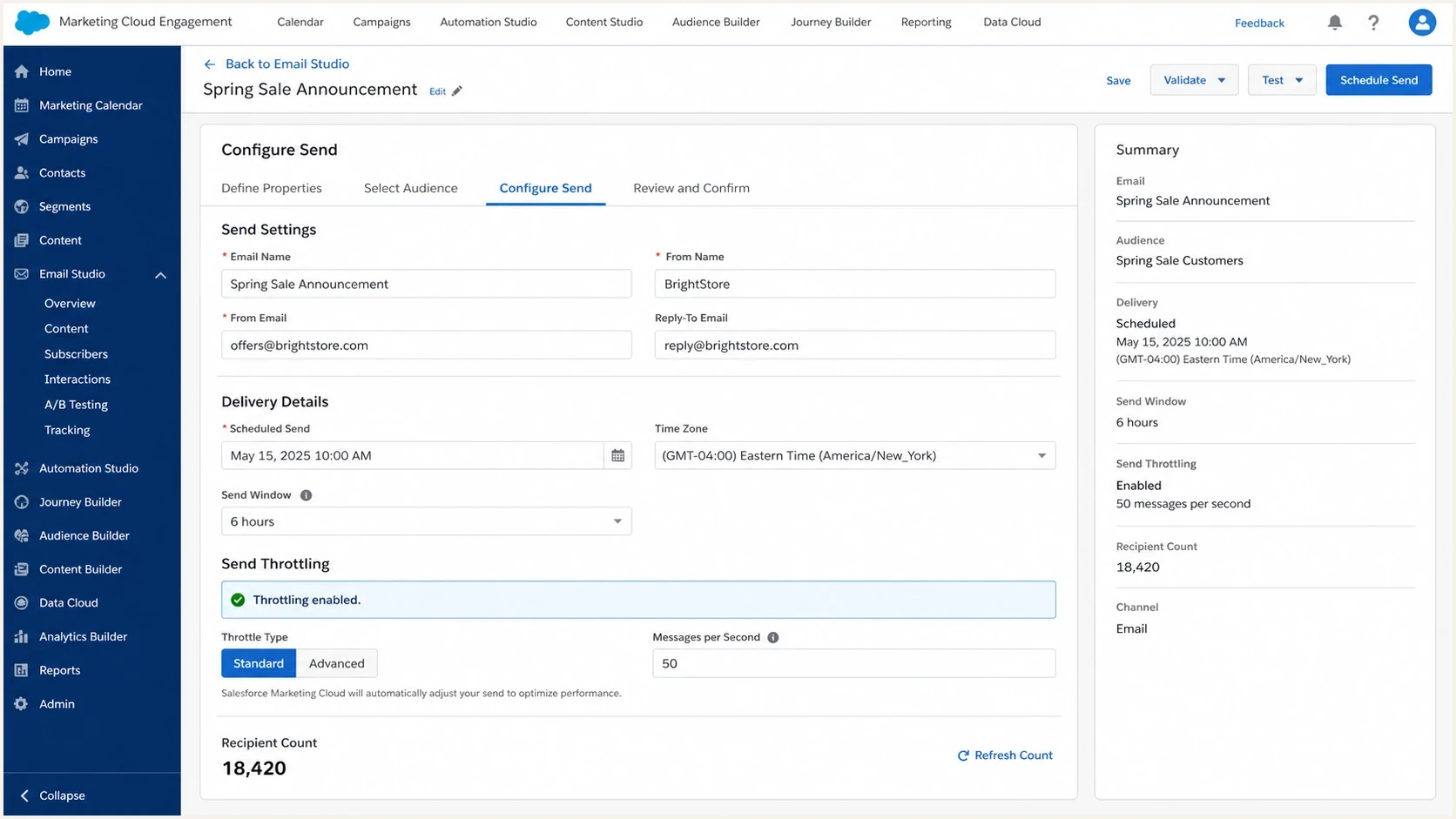1456x819 pixels.
Task: Open Overview under Email Studio
Action: [70, 304]
